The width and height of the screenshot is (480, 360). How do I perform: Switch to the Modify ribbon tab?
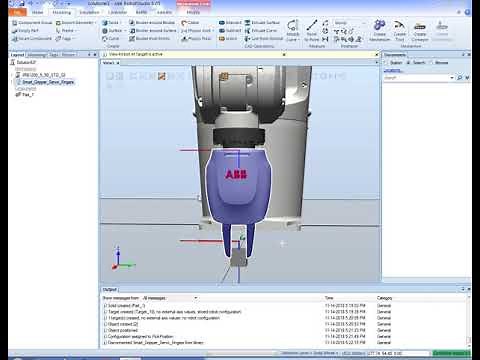[x=193, y=12]
